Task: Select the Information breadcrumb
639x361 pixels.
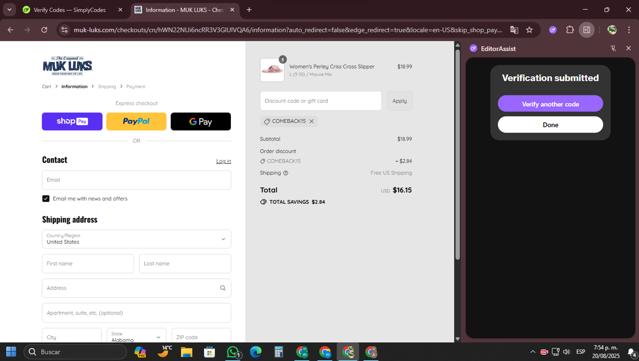Action: coord(74,86)
